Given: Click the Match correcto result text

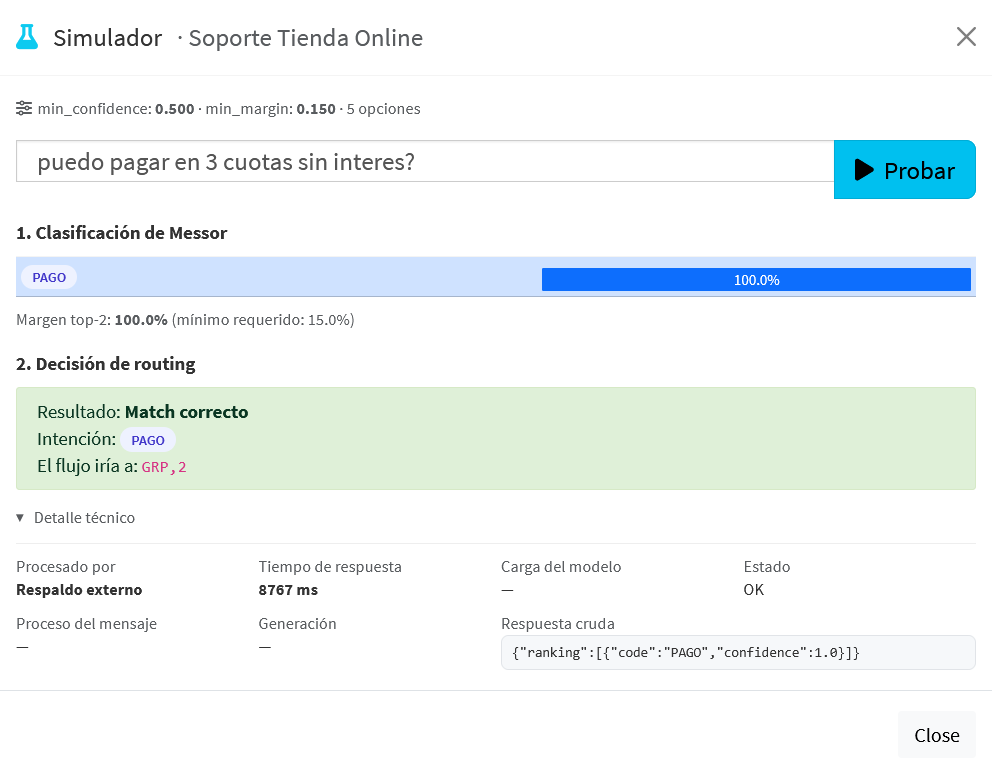Looking at the screenshot, I should click(x=187, y=412).
